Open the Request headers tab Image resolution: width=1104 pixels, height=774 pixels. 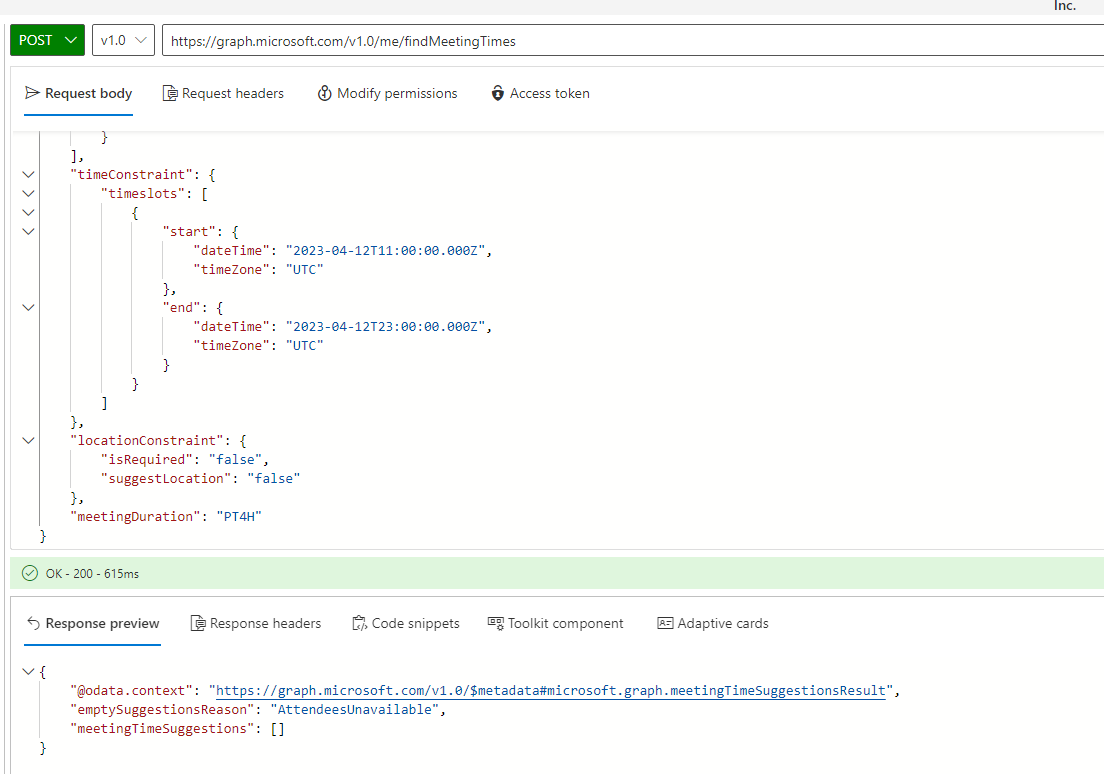[223, 93]
